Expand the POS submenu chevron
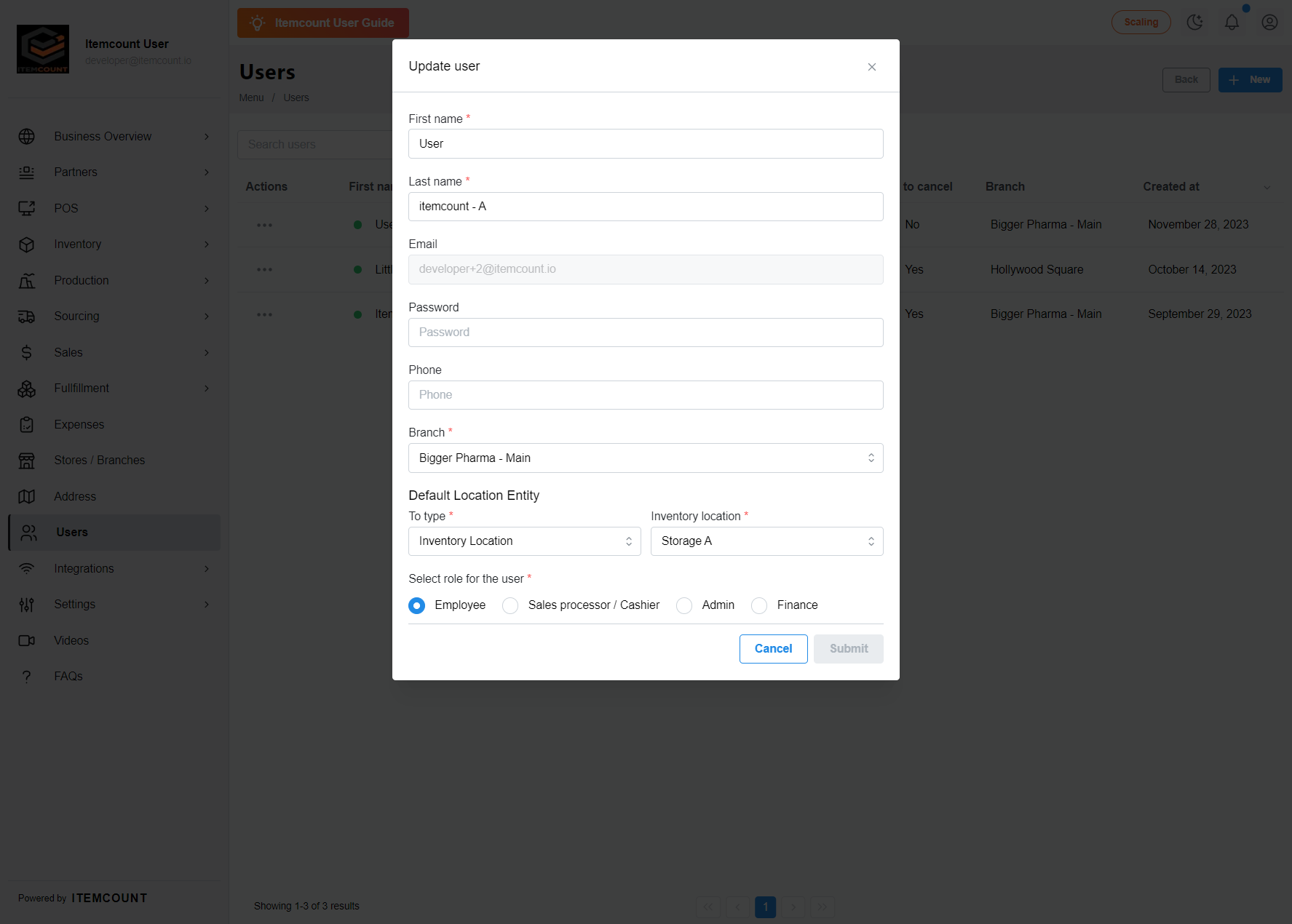 [207, 209]
